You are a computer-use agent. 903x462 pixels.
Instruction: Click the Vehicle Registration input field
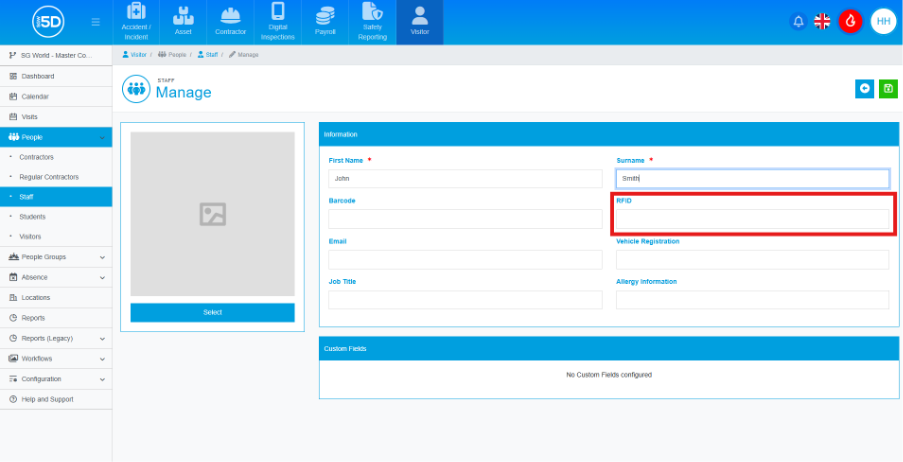click(x=753, y=260)
